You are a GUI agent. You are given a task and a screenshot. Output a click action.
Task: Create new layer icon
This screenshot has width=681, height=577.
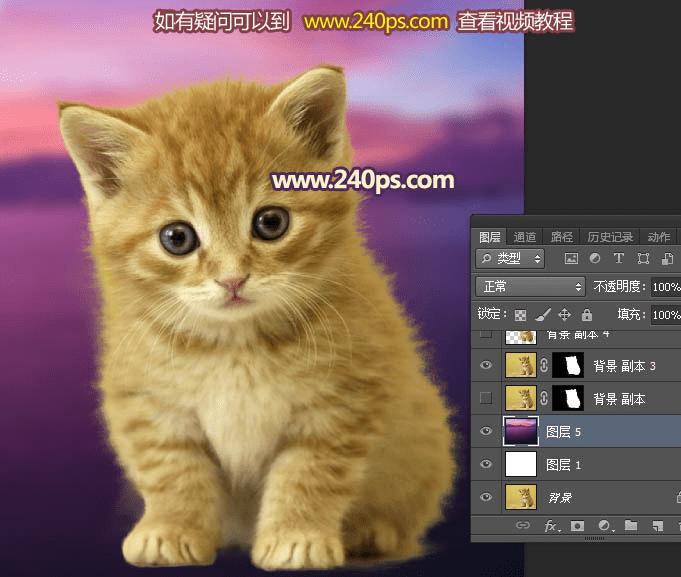pyautogui.click(x=658, y=526)
